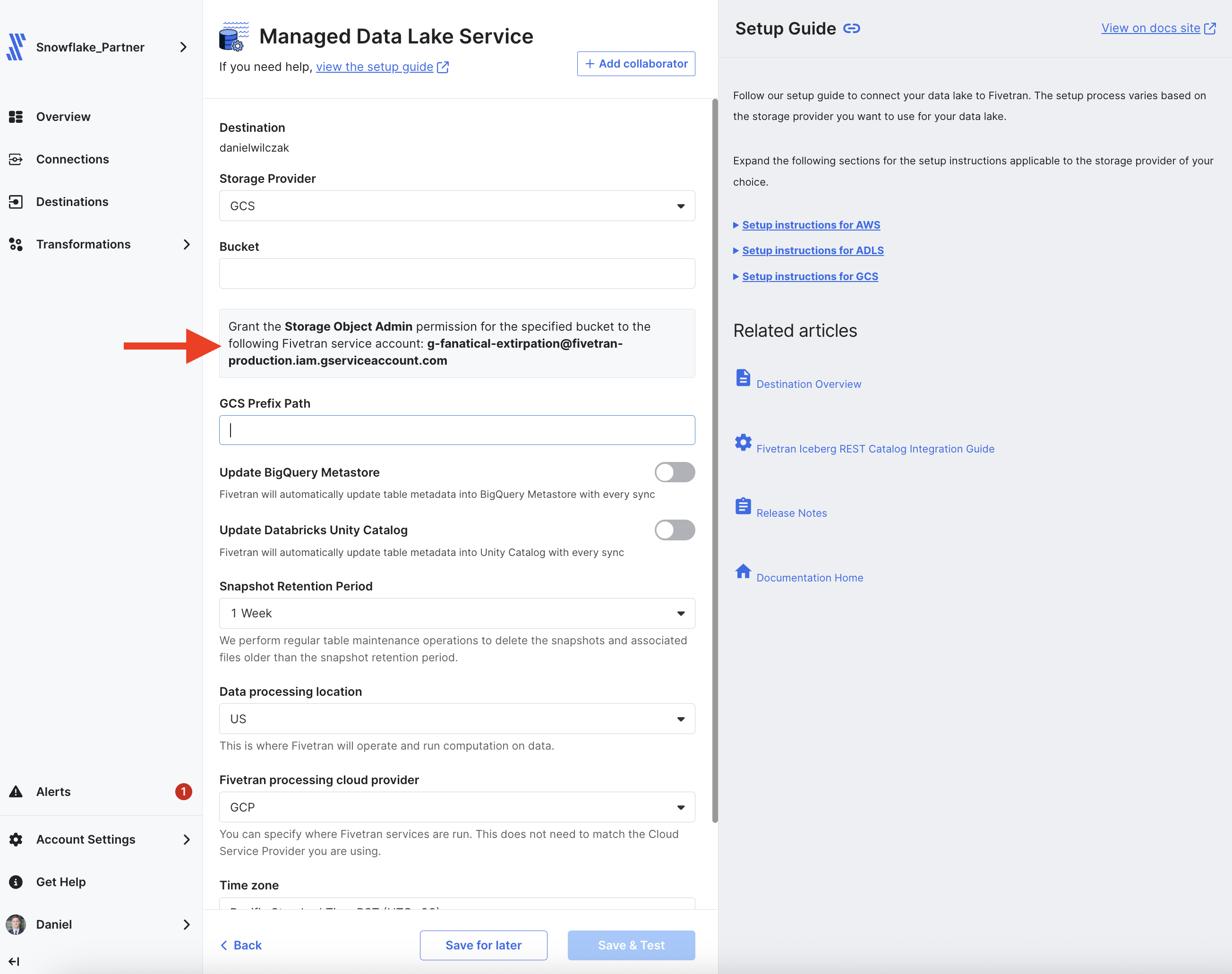This screenshot has width=1232, height=974.
Task: Click Daniel's profile avatar
Action: click(x=16, y=924)
